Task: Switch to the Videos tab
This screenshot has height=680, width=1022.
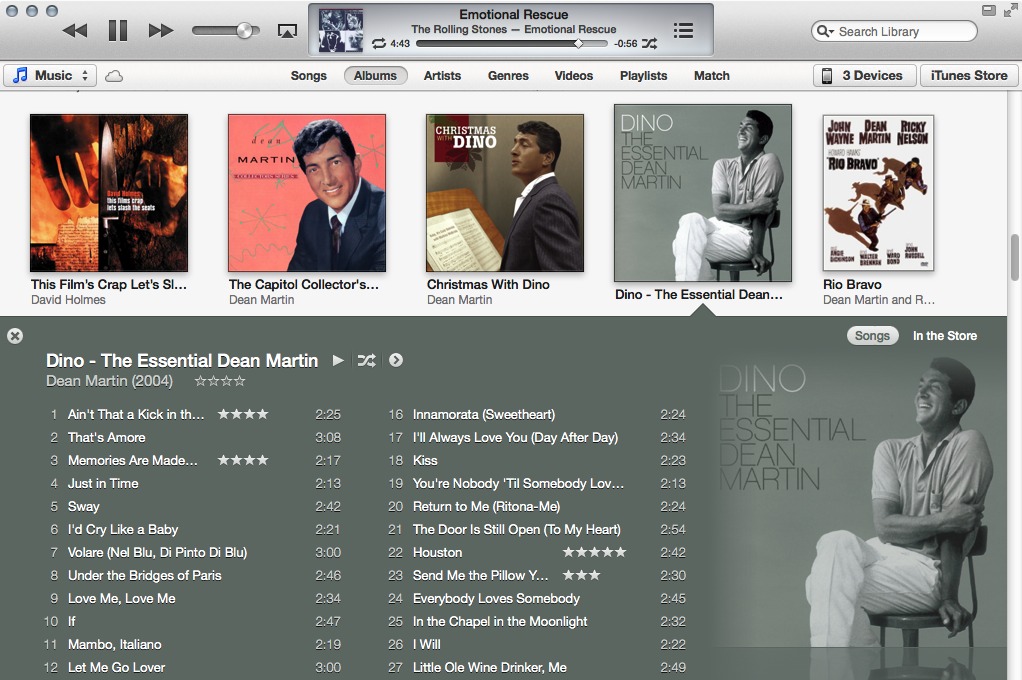Action: point(574,76)
